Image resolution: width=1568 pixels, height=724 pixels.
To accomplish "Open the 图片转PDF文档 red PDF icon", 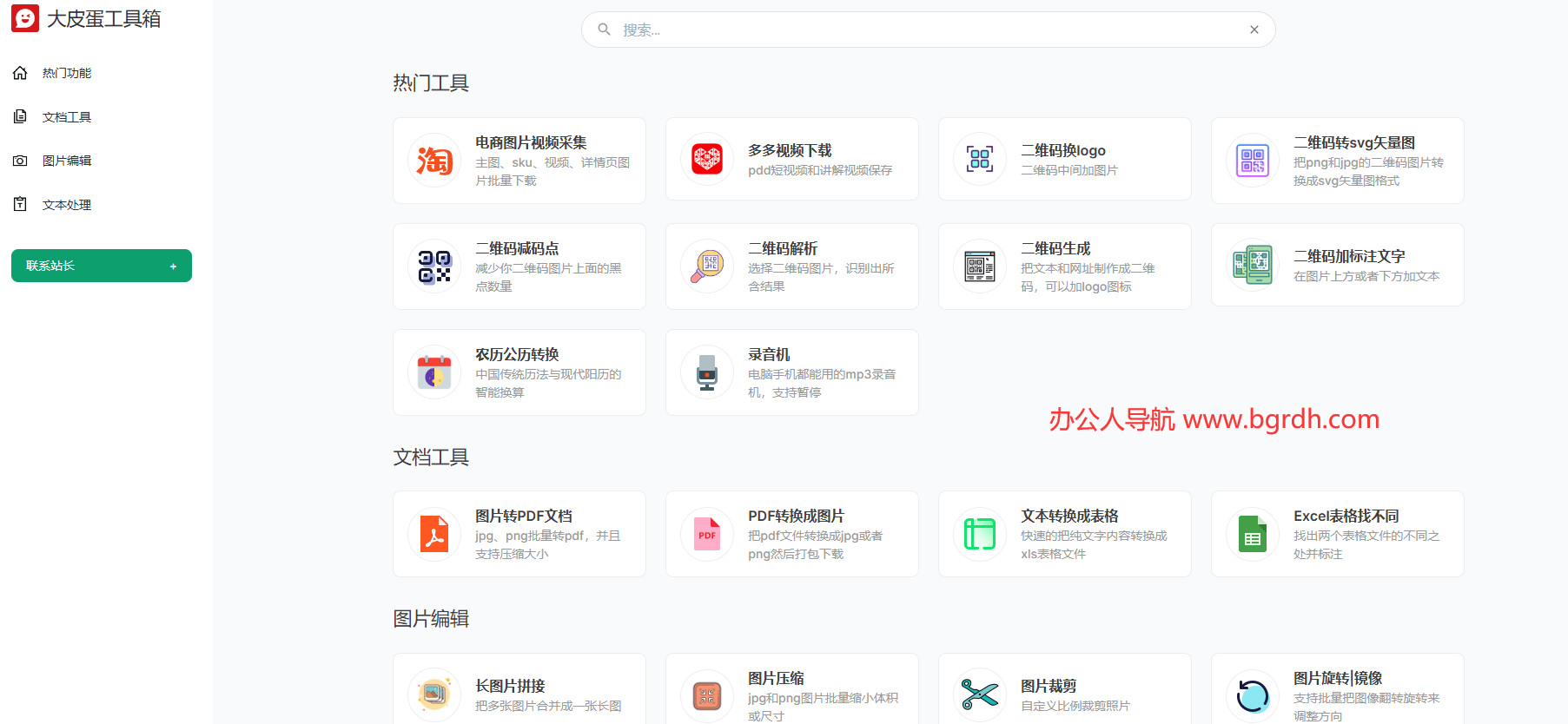I will pos(434,534).
